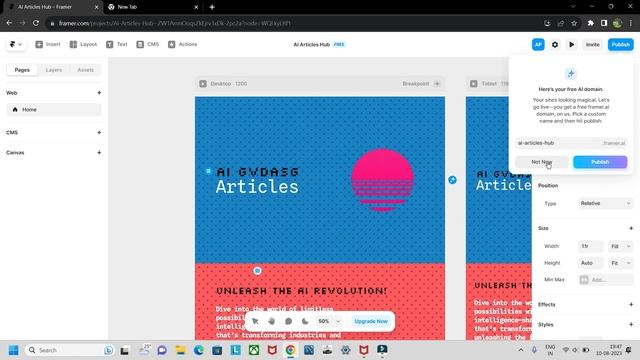Viewport: 640px width, 360px height.
Task: Open the Height Fit dropdown
Action: [x=620, y=263]
